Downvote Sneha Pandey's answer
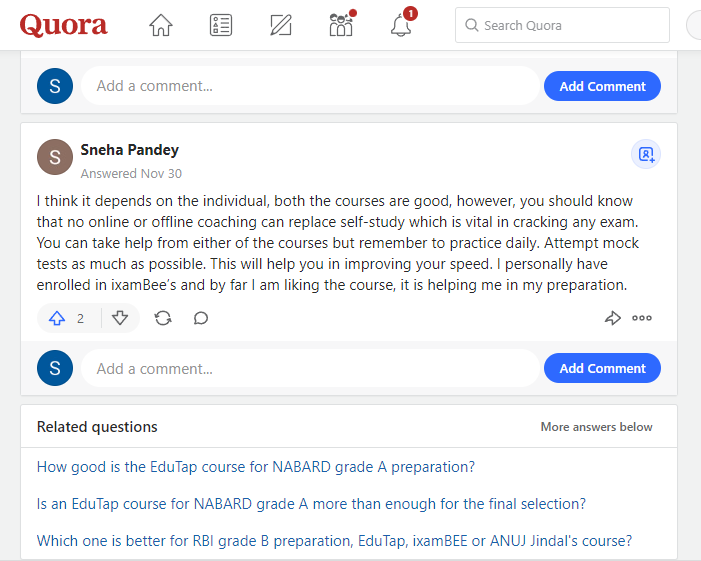701x561 pixels. [120, 318]
